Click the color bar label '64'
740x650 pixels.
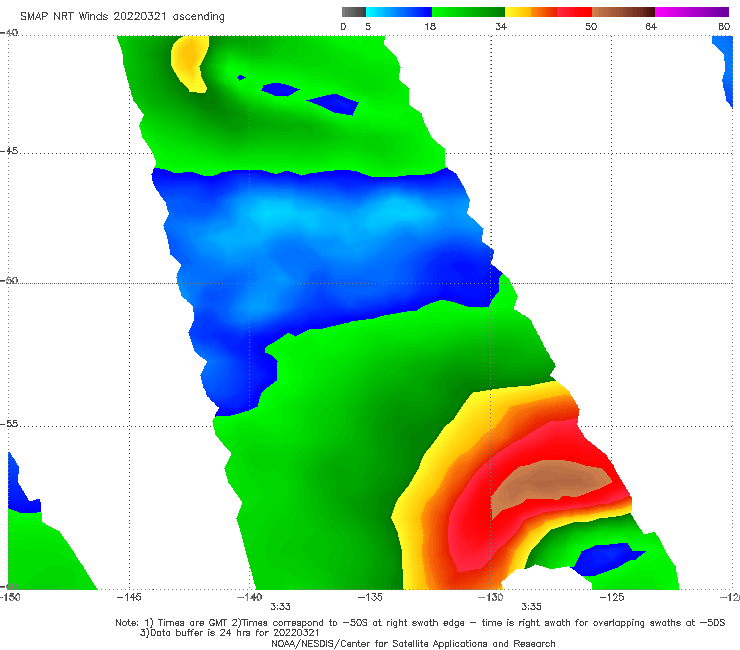click(x=651, y=27)
